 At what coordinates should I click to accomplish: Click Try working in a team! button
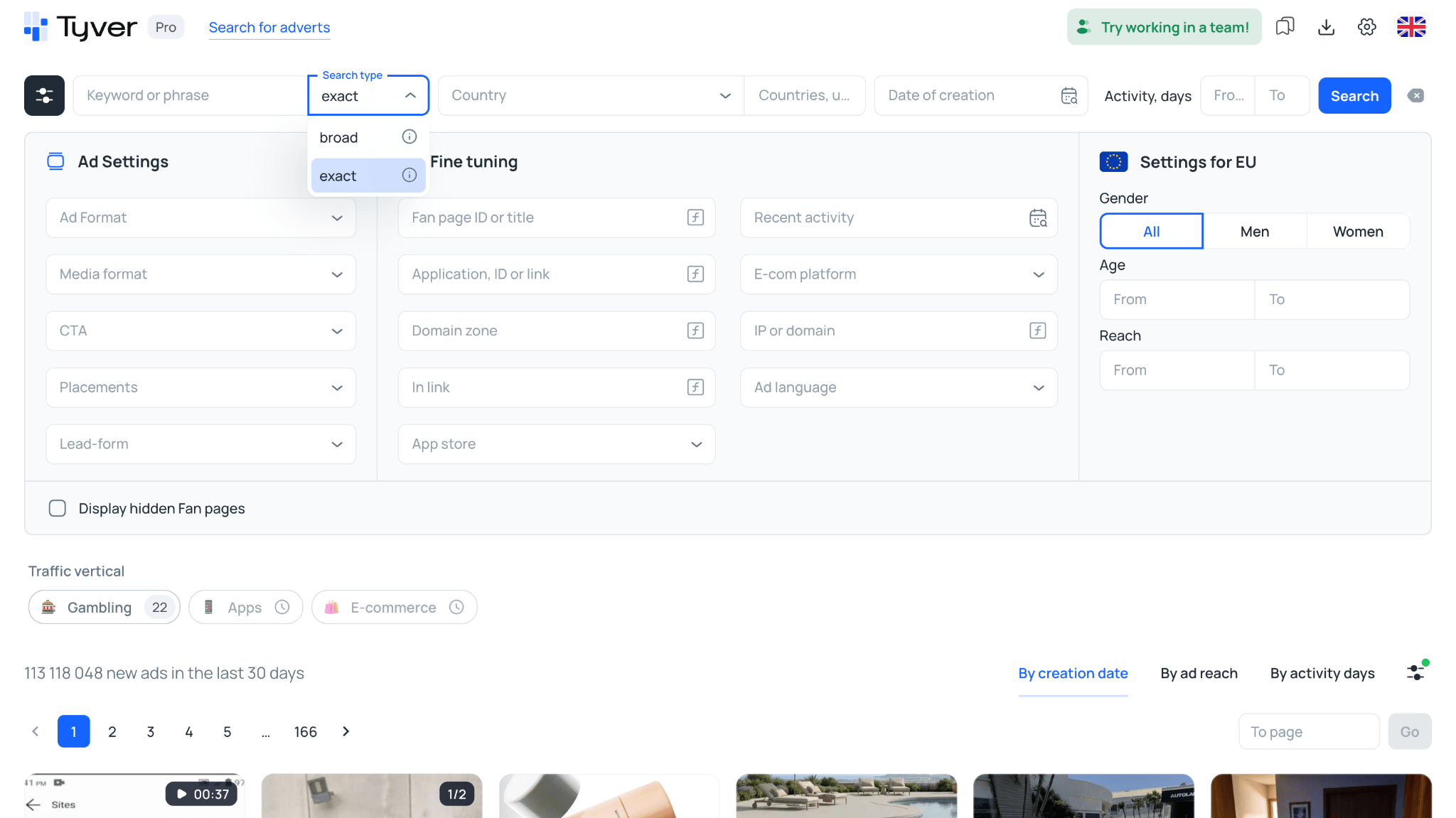tap(1164, 27)
